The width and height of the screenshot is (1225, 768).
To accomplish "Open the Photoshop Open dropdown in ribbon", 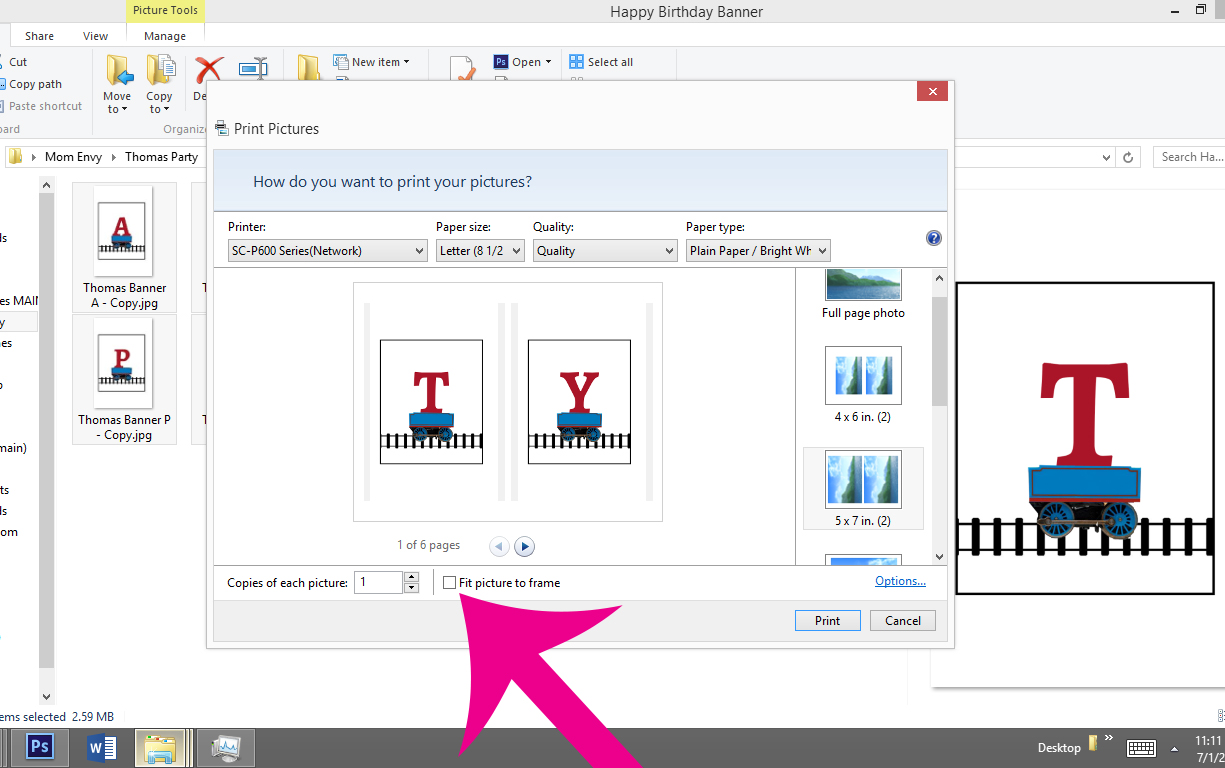I will (x=523, y=62).
